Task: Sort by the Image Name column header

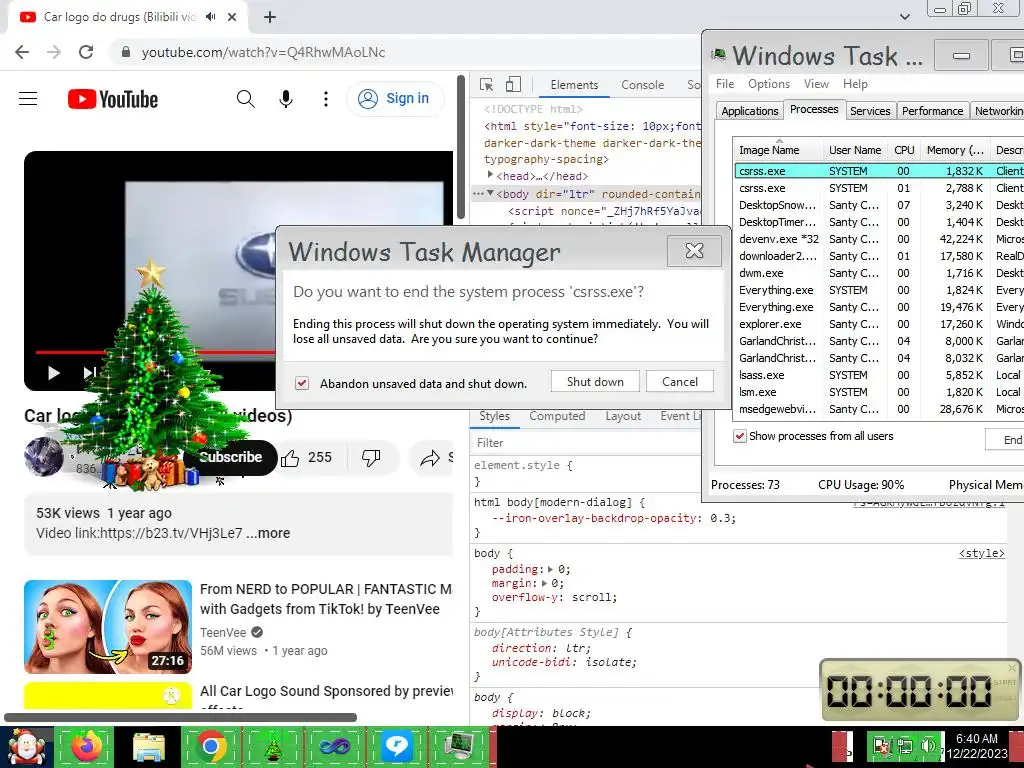Action: click(x=778, y=150)
